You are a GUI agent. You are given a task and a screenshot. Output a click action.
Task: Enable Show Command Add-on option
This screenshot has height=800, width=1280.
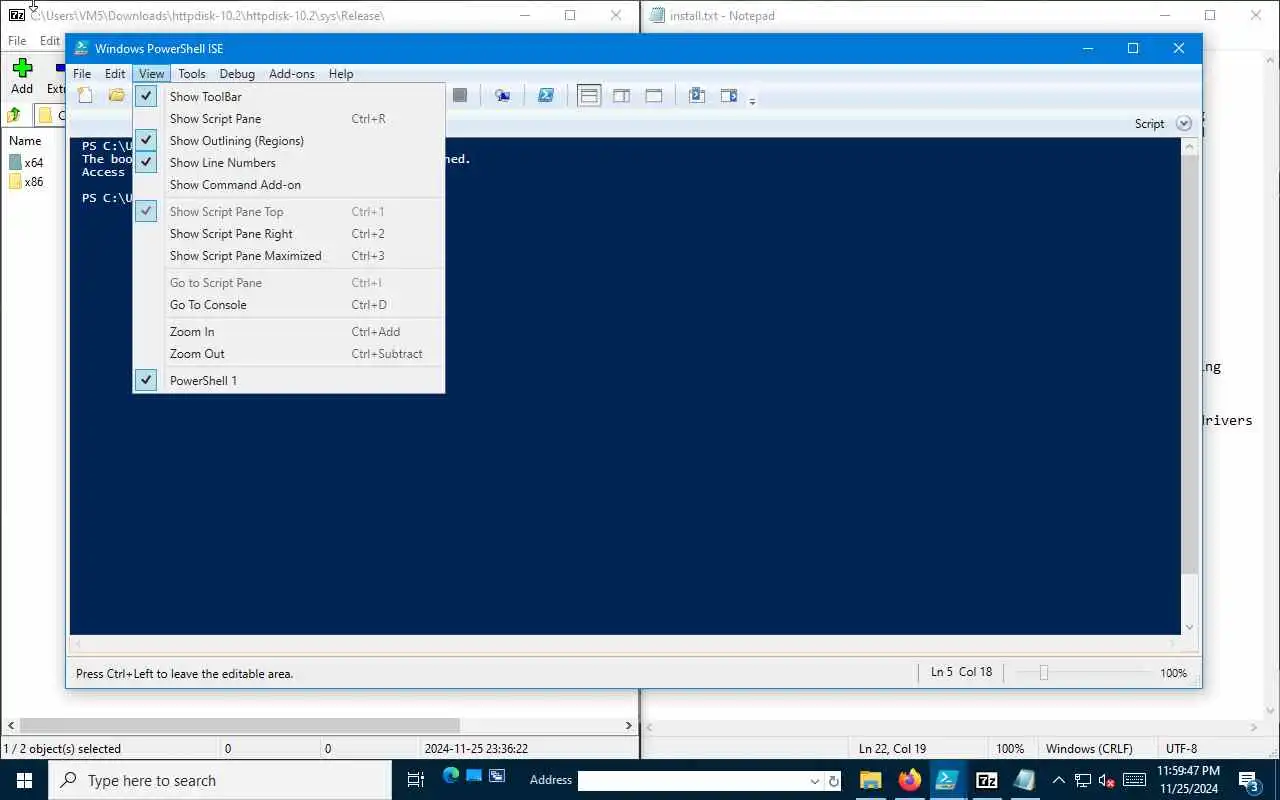pyautogui.click(x=288, y=185)
